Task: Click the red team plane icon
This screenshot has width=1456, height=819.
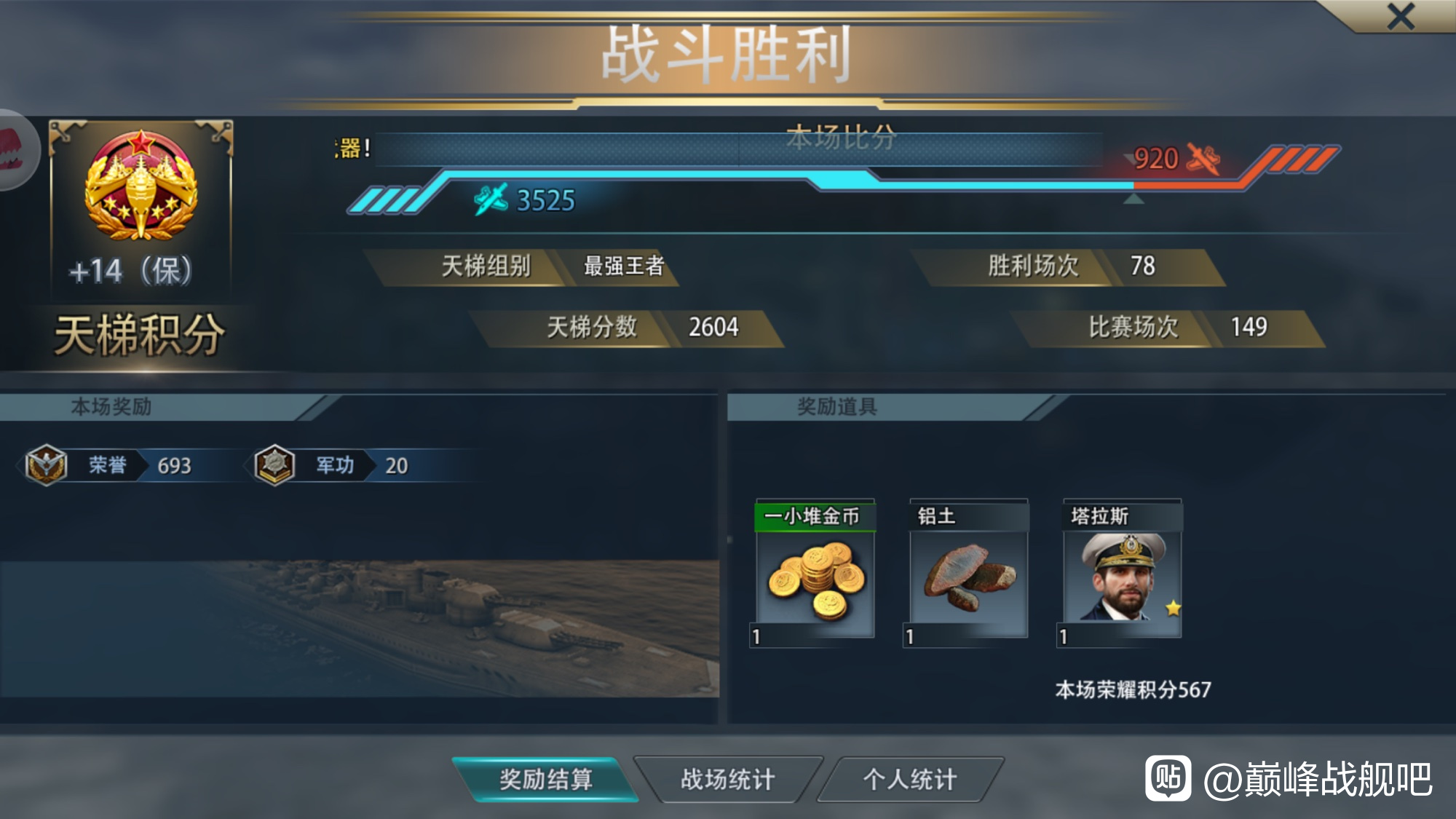Action: coord(1203,159)
